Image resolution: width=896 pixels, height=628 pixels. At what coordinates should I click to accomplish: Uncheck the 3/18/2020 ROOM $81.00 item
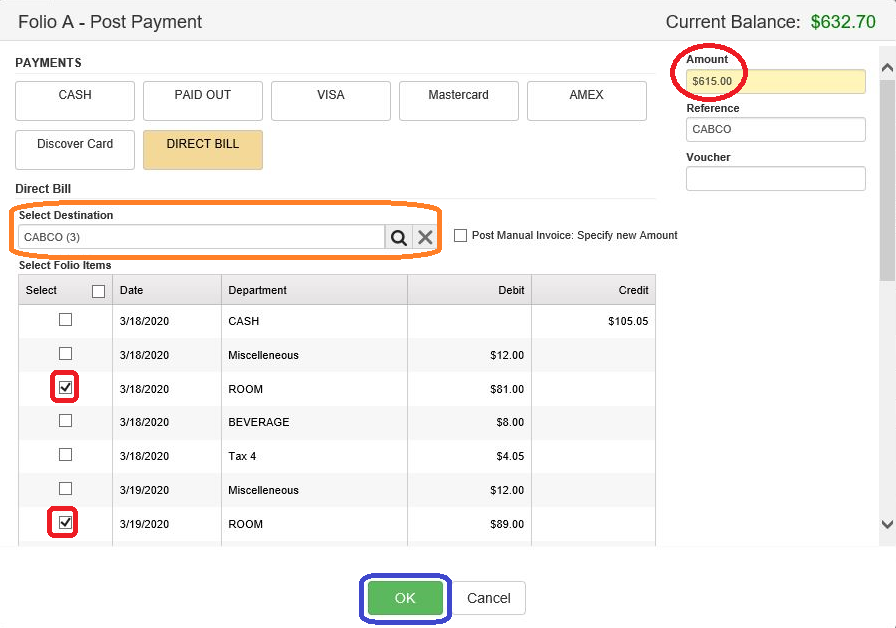pos(65,387)
